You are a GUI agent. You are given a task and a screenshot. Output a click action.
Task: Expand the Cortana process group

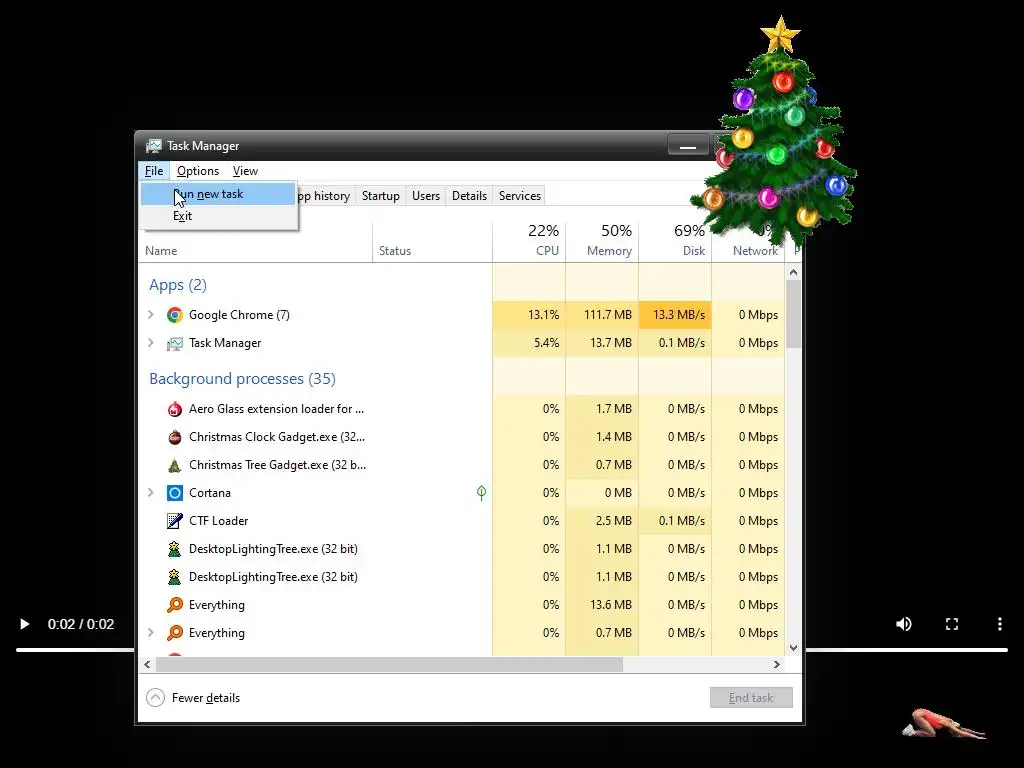pos(151,492)
